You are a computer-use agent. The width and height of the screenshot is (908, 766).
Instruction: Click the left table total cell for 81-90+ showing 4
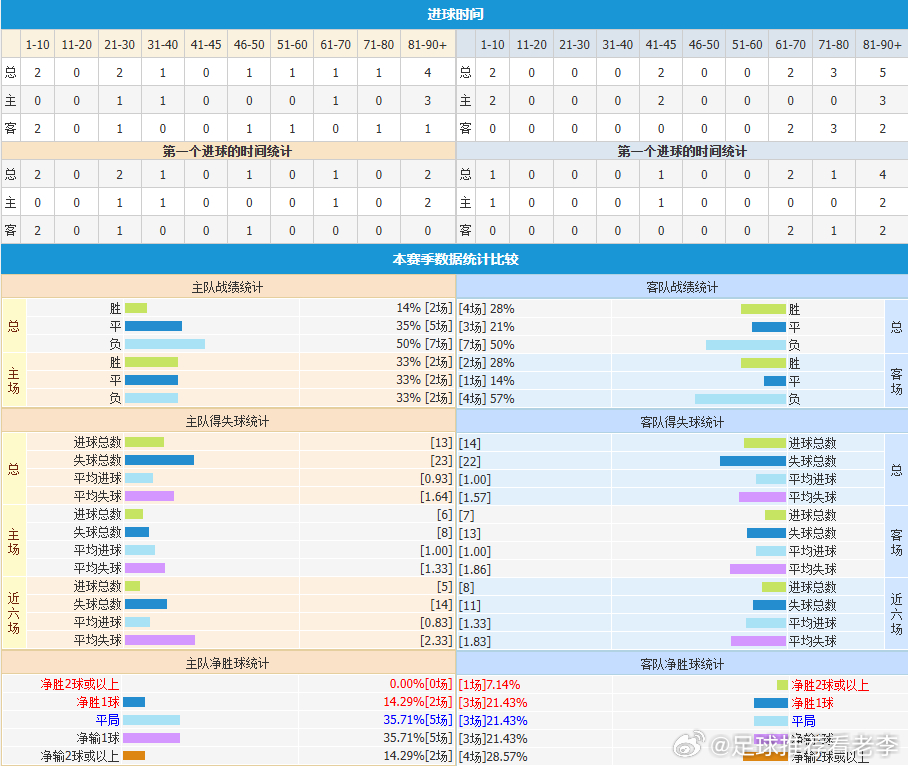click(427, 72)
